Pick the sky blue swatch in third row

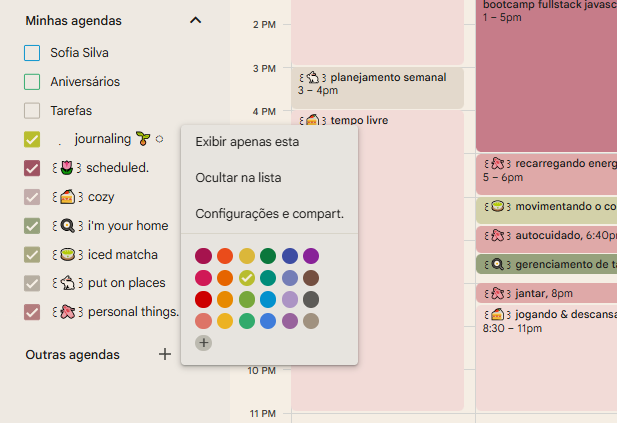[x=268, y=299]
